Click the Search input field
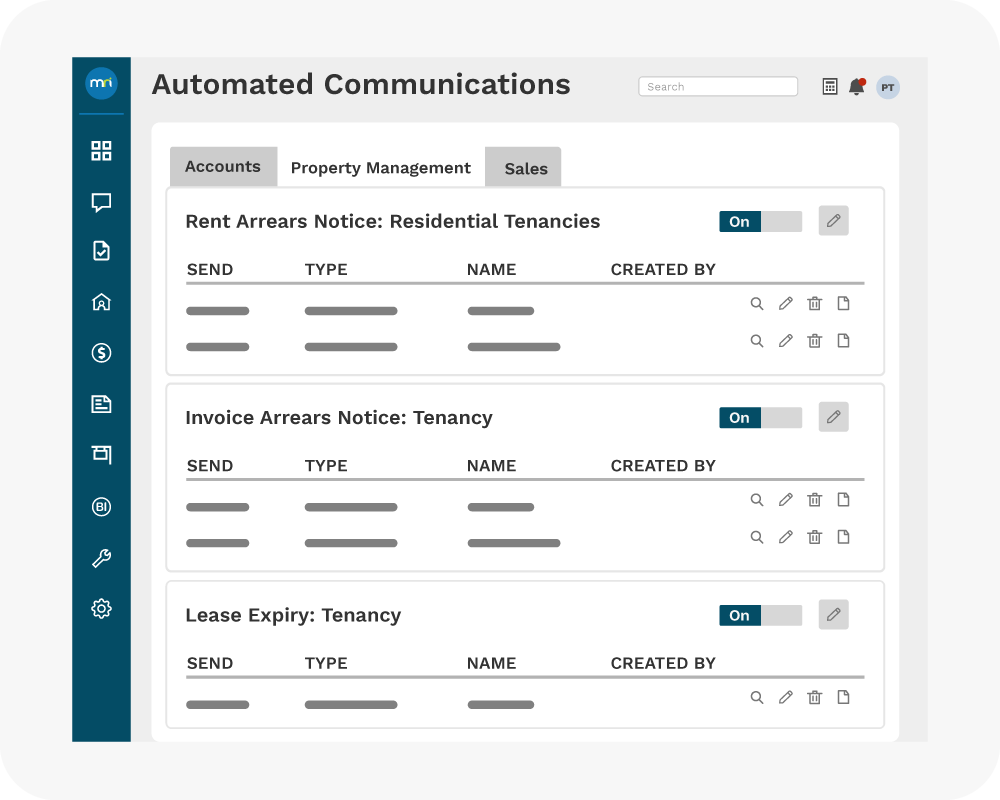This screenshot has width=1000, height=800. (718, 87)
